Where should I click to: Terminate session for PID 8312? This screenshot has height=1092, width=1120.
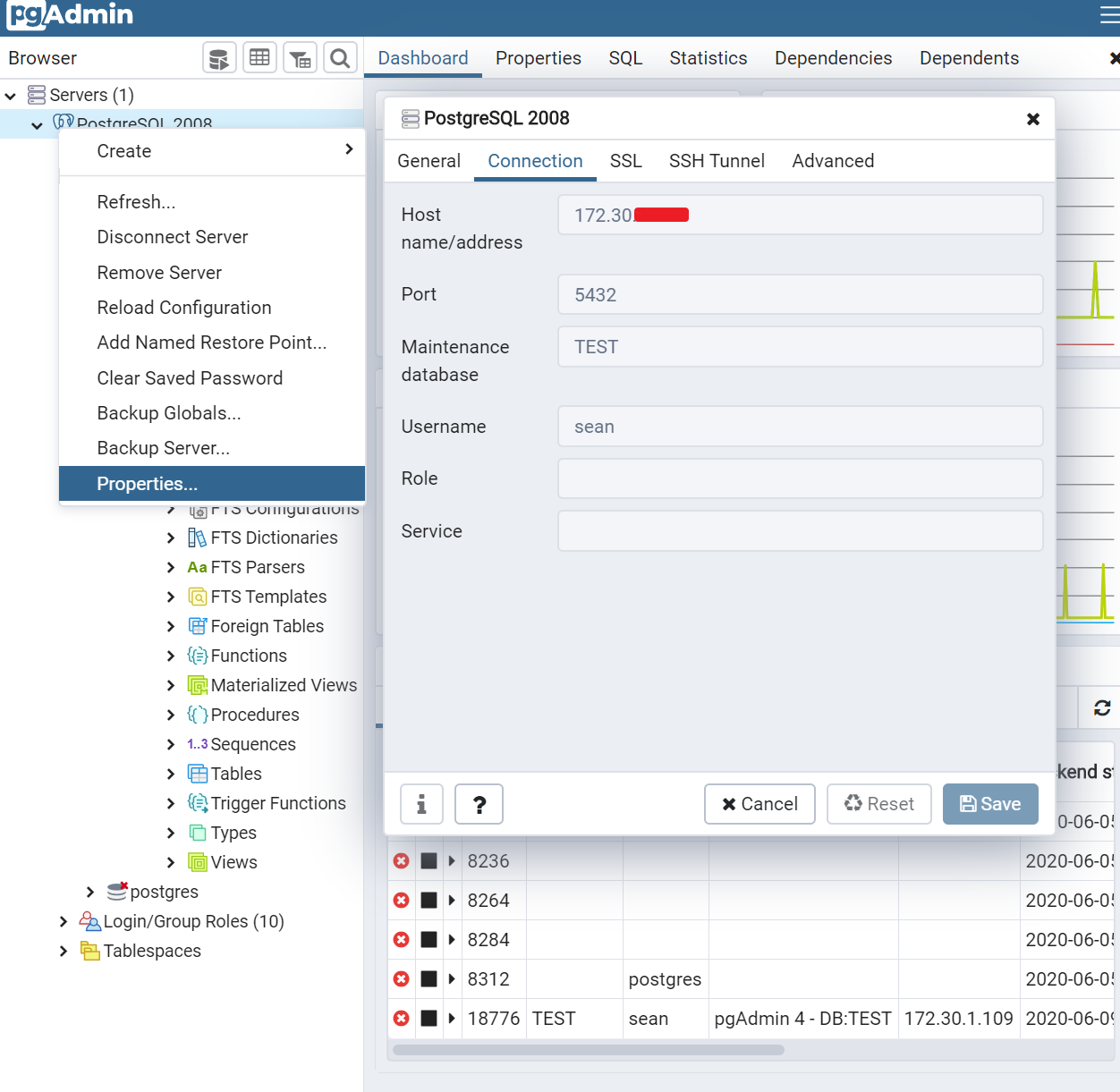coord(402,979)
